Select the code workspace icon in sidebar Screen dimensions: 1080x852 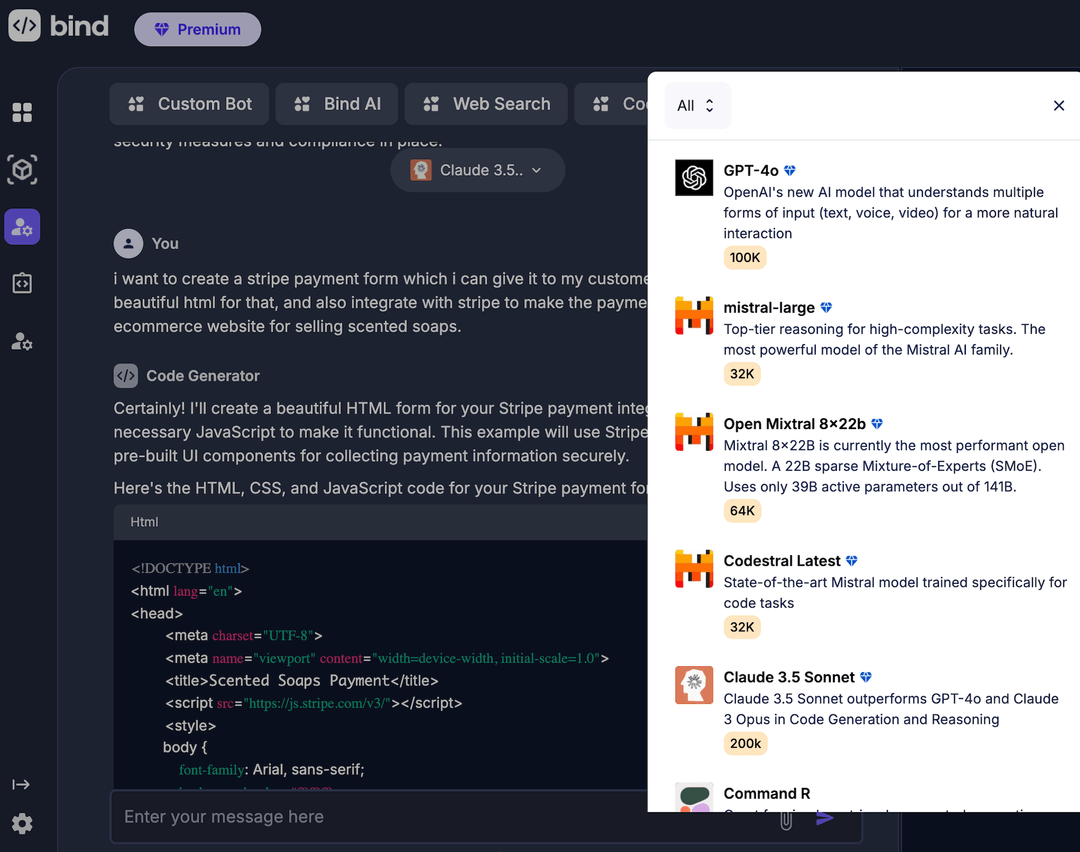22,283
